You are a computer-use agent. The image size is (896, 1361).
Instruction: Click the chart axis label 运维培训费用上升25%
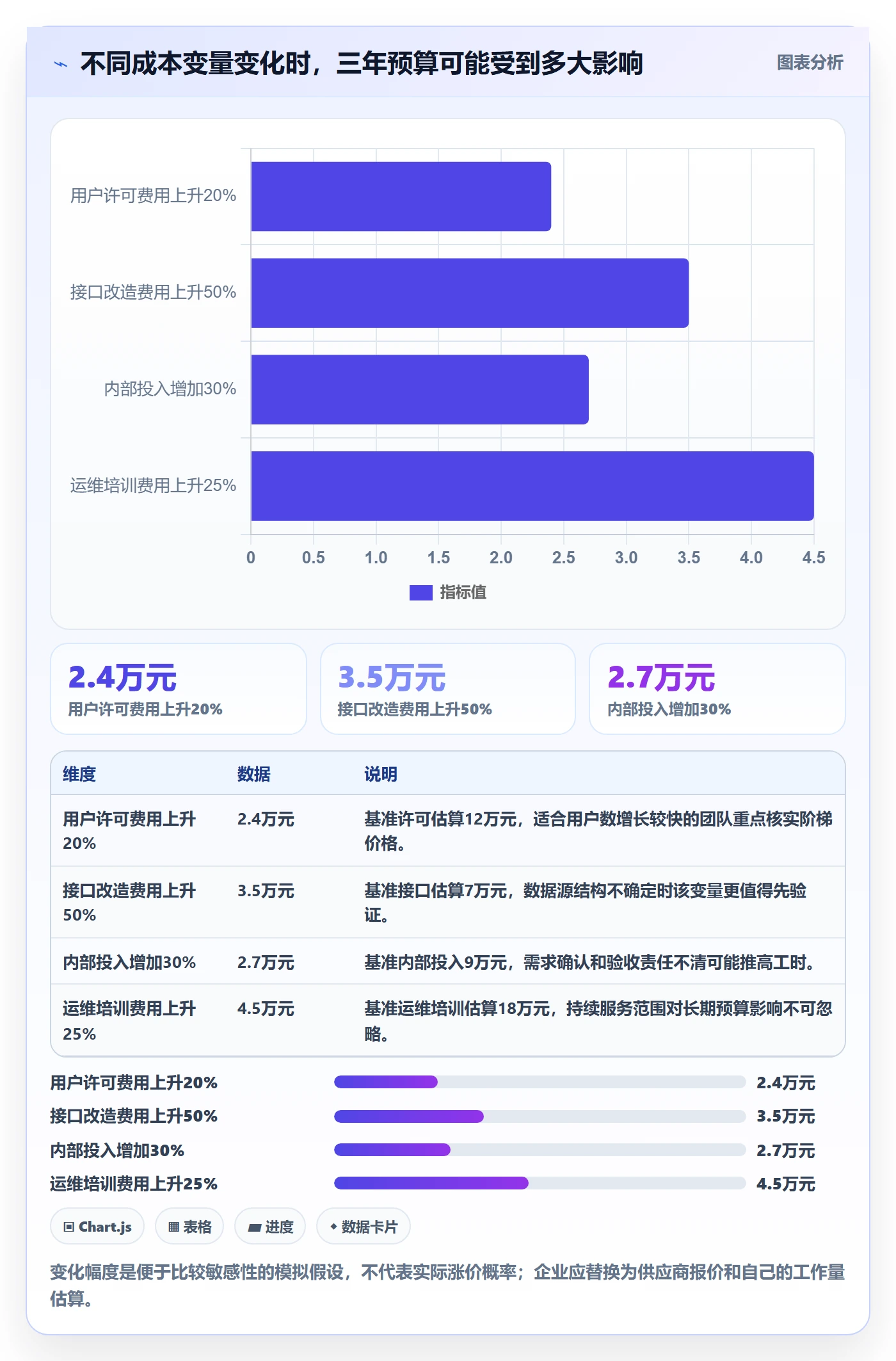(153, 485)
